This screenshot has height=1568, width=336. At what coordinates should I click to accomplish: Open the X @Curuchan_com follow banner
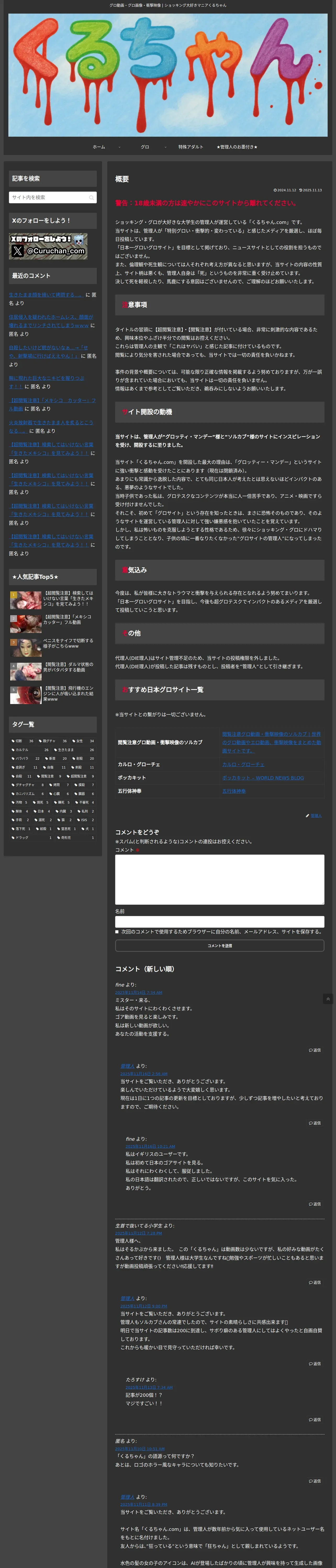pos(48,246)
